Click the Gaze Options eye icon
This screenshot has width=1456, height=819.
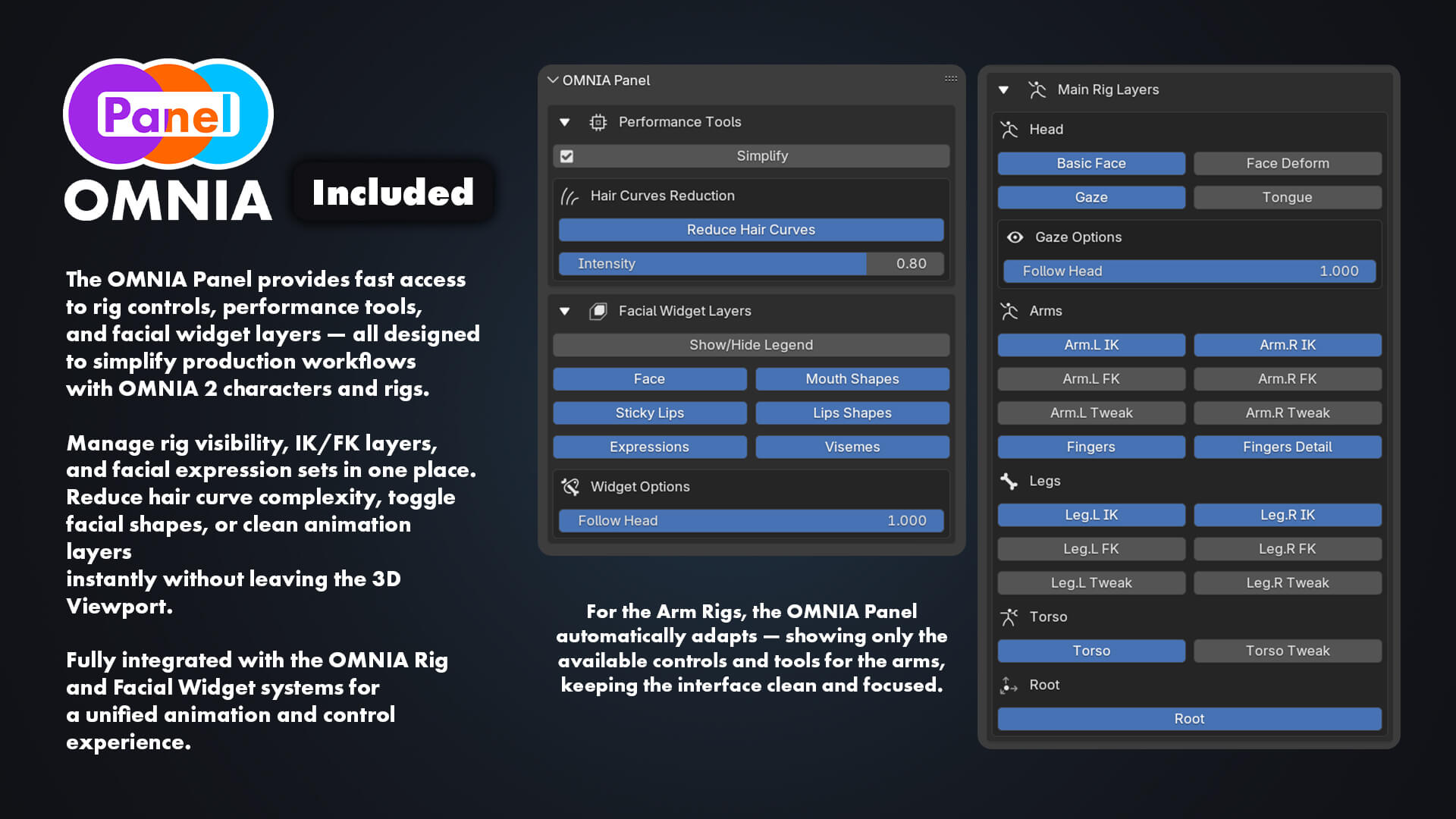(x=1015, y=237)
